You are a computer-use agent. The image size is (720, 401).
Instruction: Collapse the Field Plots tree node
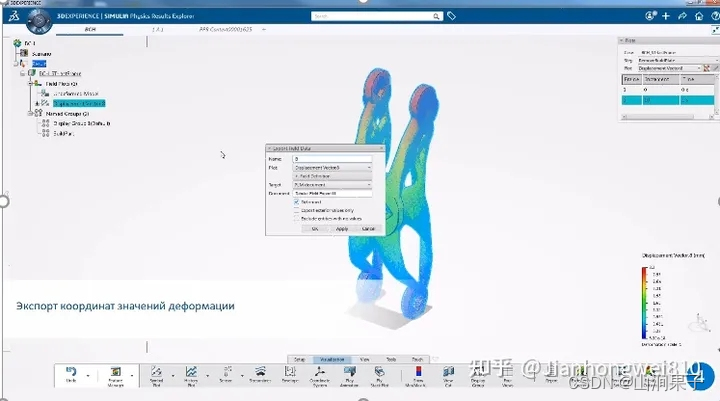click(30, 84)
